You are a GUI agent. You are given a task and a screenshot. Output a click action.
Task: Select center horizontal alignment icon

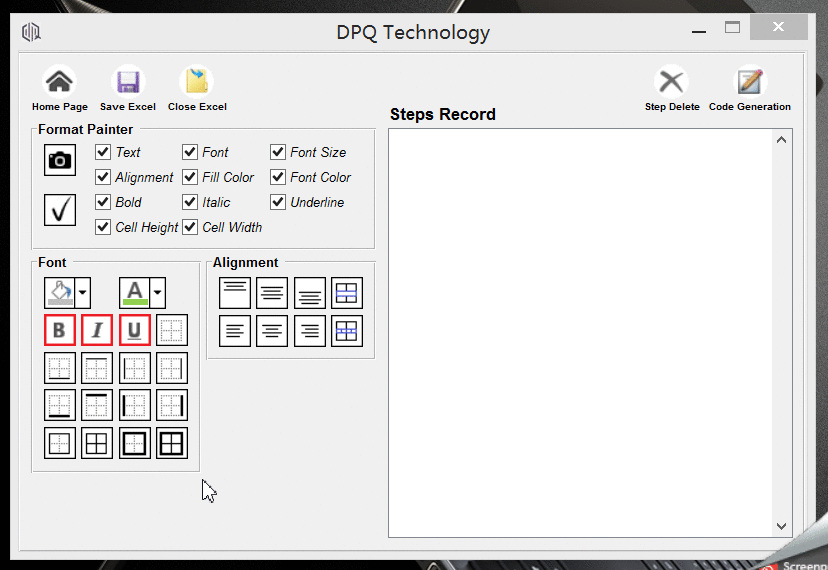(272, 331)
